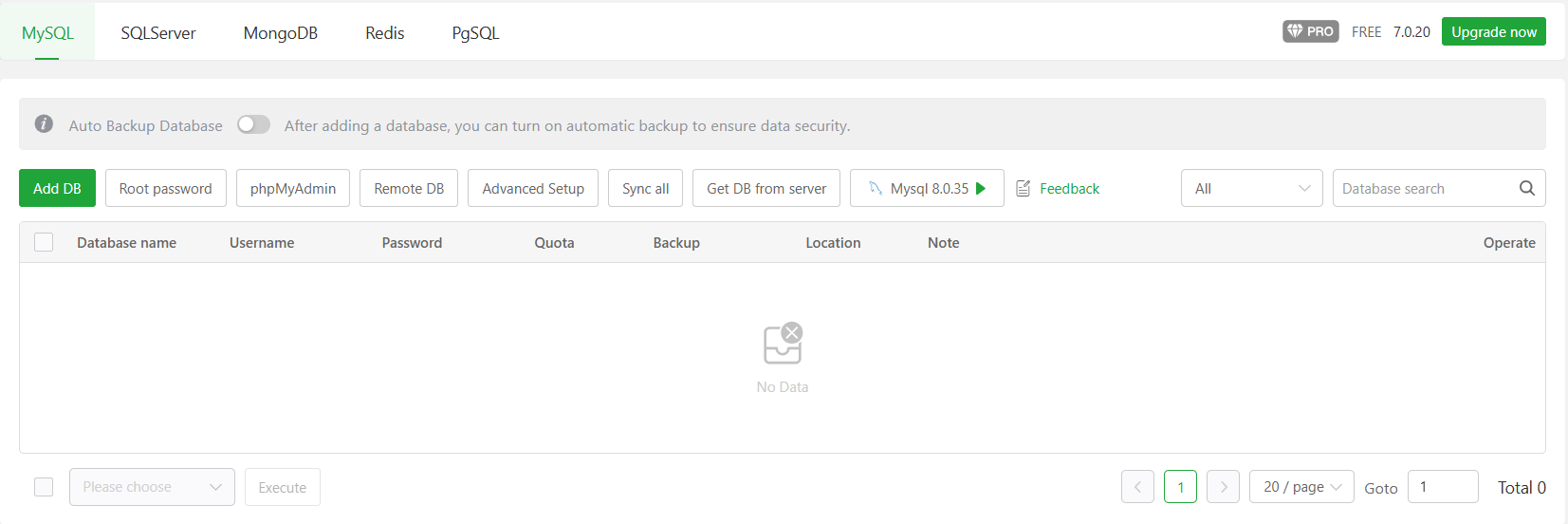1568x524 pixels.
Task: Click the info icon beside Auto Backup Database
Action: (44, 124)
